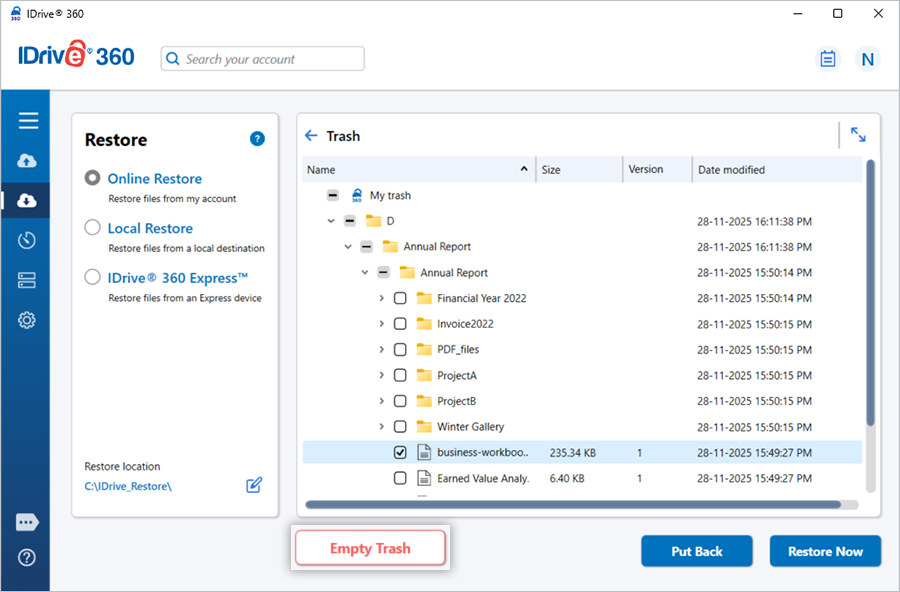Open the activity log calendar icon
The image size is (900, 592).
pyautogui.click(x=827, y=59)
